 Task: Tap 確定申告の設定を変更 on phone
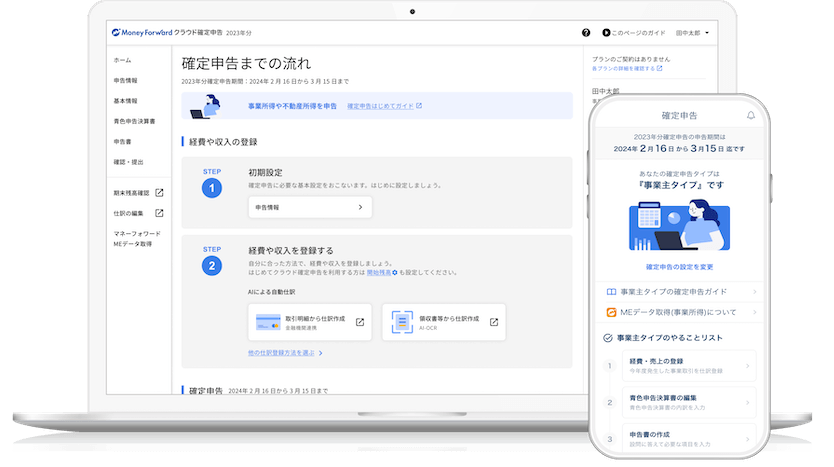click(679, 267)
